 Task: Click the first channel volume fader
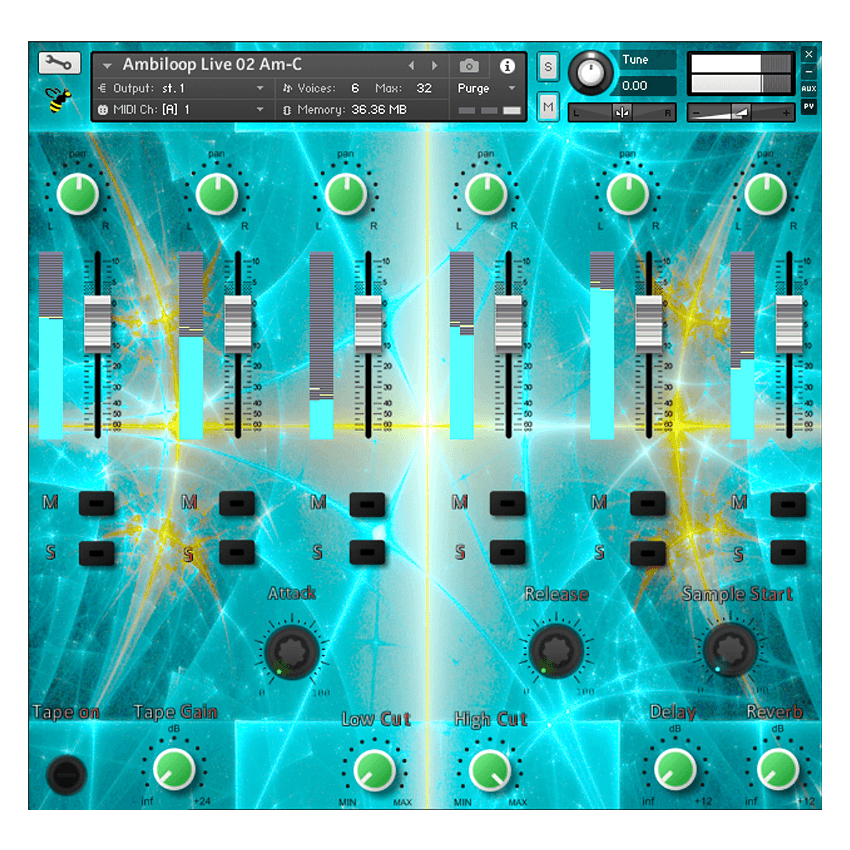coord(97,323)
